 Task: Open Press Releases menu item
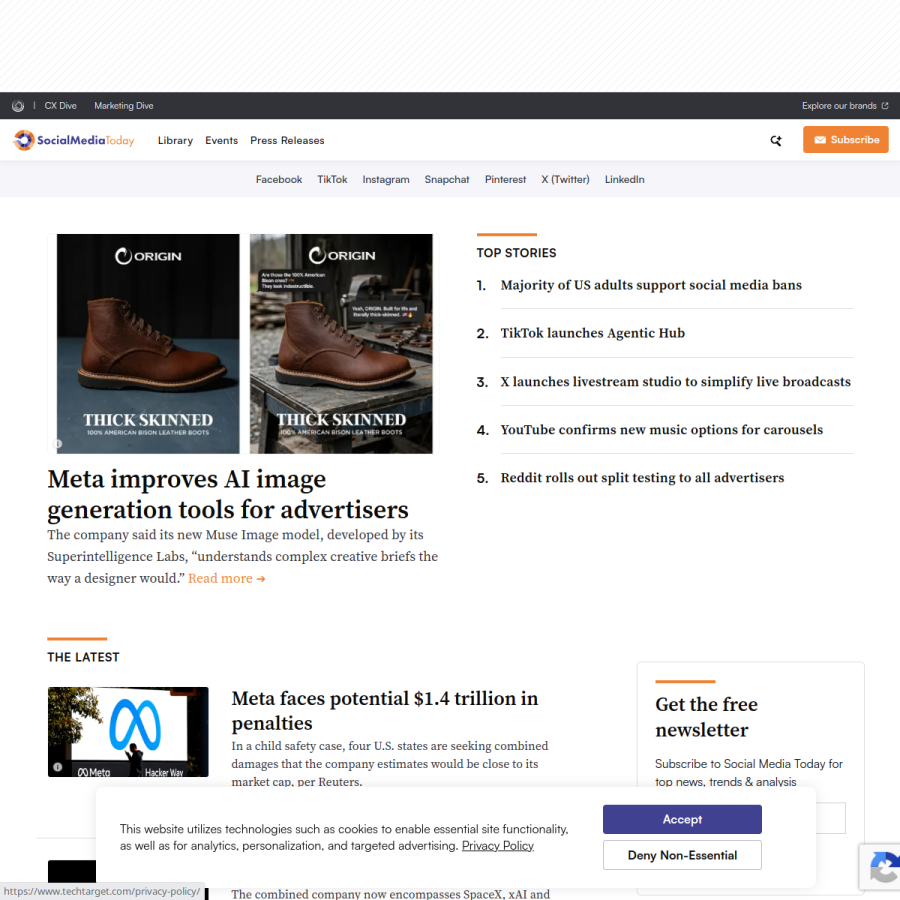pos(288,141)
